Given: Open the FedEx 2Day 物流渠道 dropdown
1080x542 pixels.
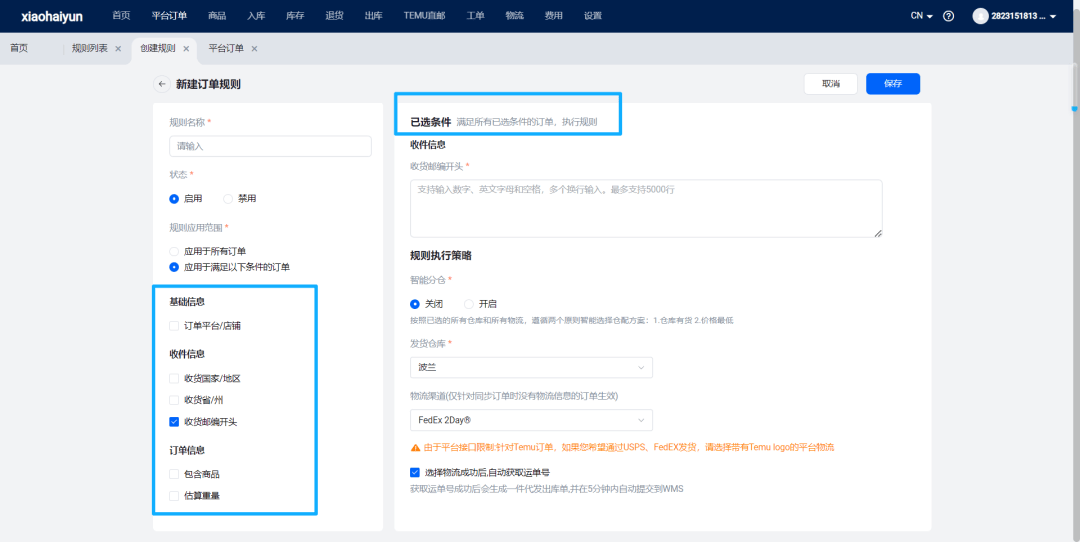Looking at the screenshot, I should [530, 420].
